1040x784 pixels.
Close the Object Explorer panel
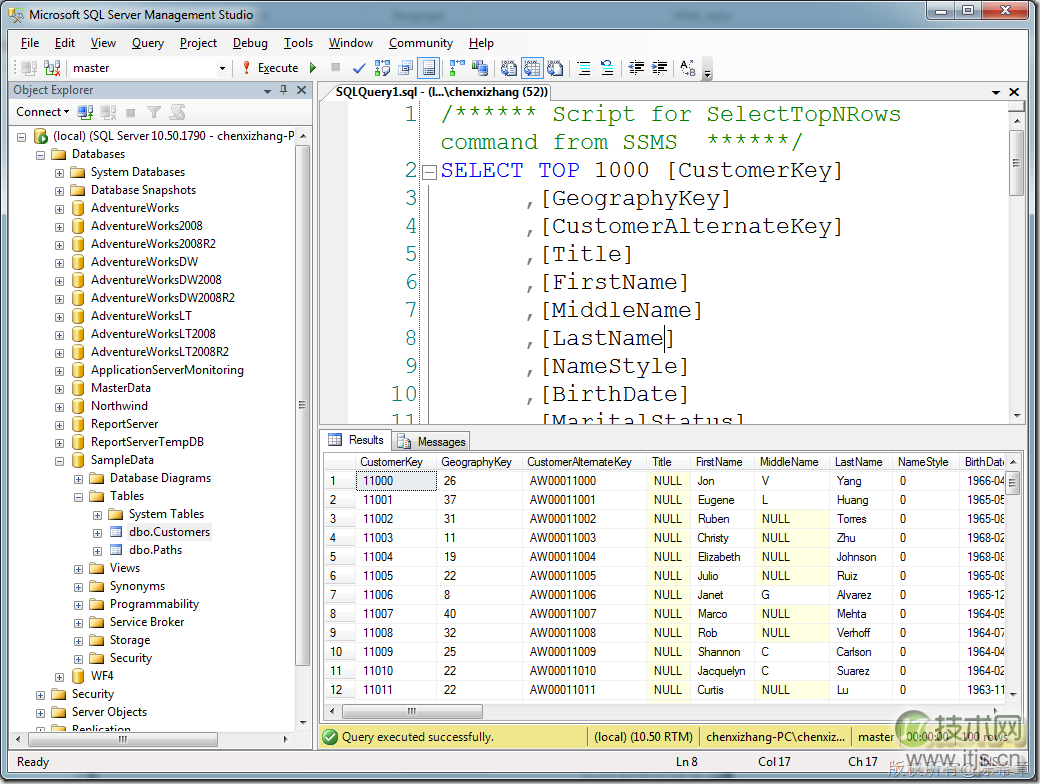(x=301, y=90)
